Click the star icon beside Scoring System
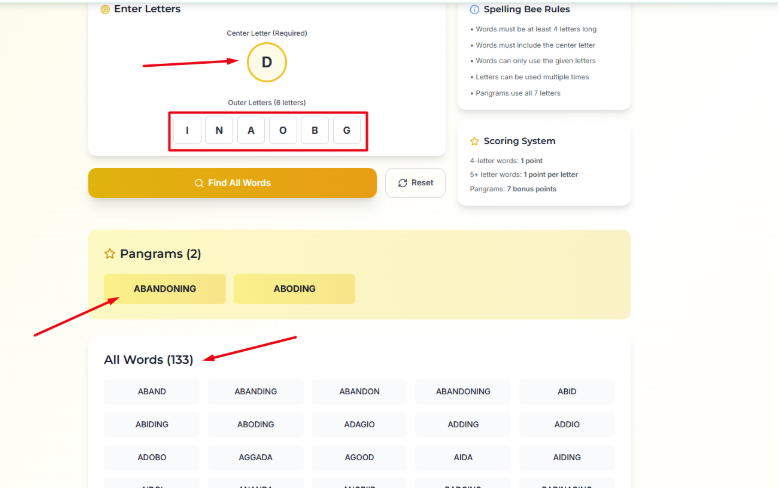The height and width of the screenshot is (488, 779). pos(474,141)
